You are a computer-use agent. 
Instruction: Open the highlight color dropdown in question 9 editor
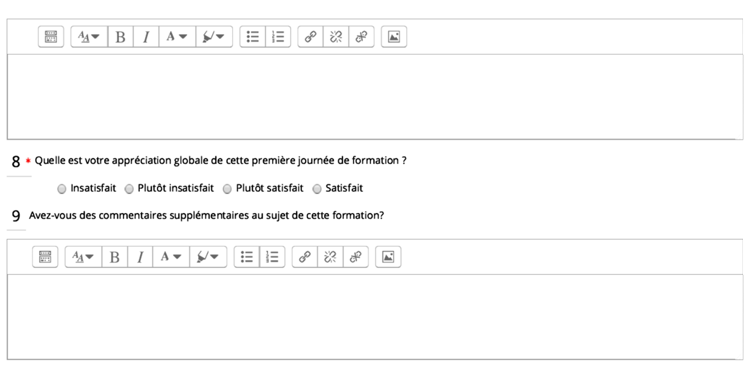tap(208, 257)
